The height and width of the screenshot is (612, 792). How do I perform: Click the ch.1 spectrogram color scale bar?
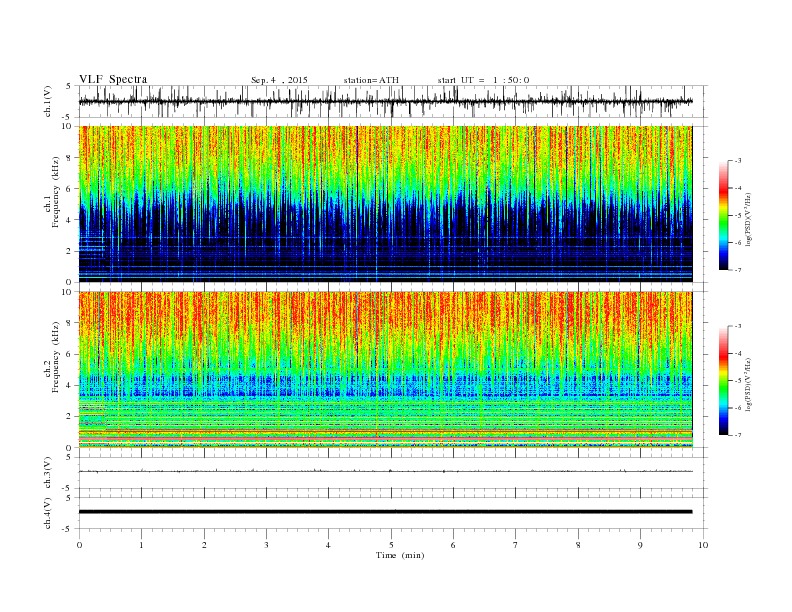click(724, 216)
